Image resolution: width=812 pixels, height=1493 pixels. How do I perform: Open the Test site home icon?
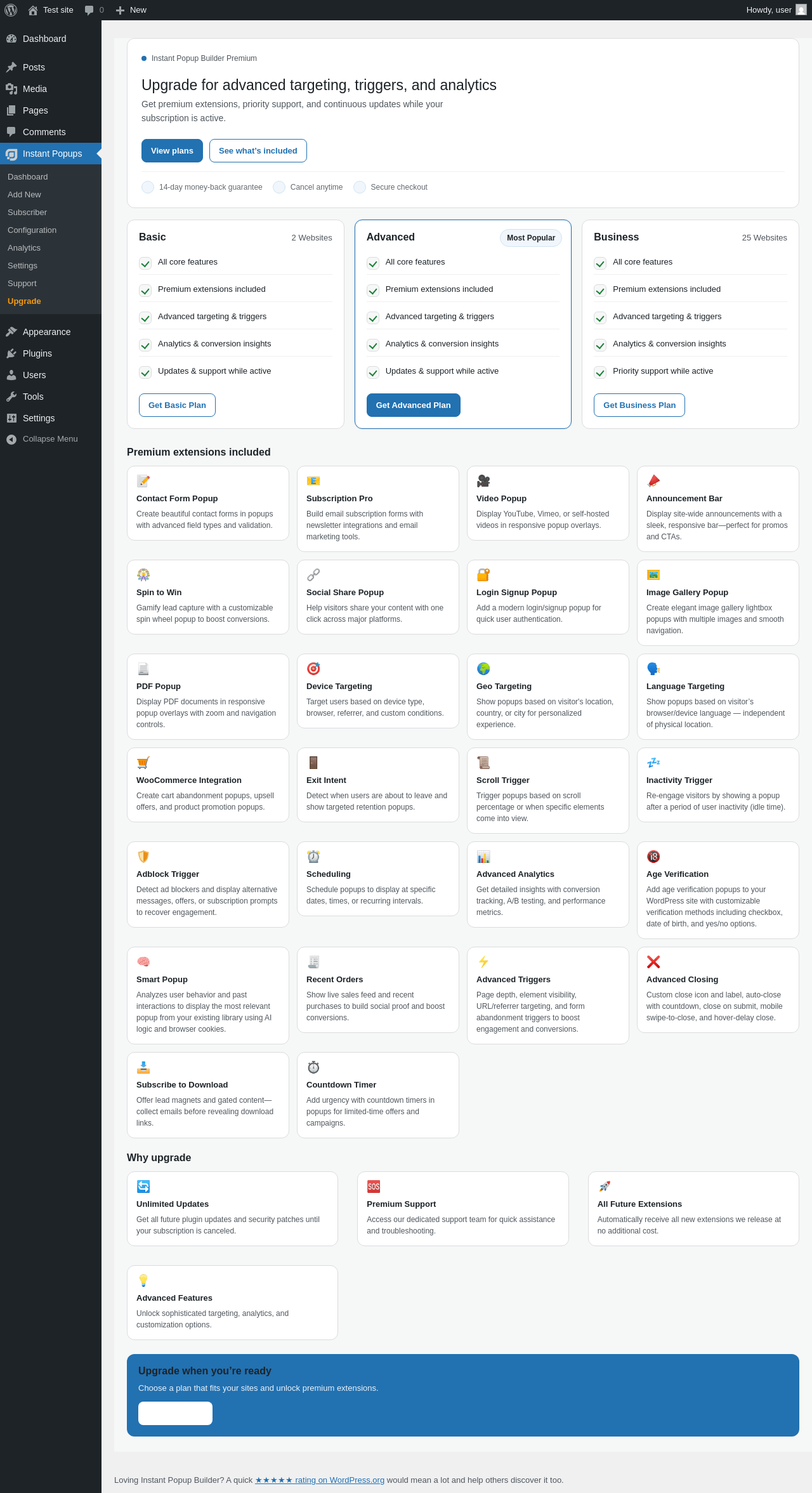click(33, 10)
